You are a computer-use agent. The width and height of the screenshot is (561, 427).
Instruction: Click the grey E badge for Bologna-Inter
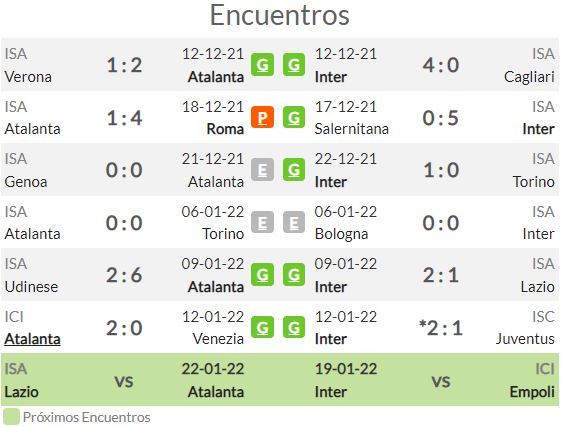pyautogui.click(x=294, y=222)
